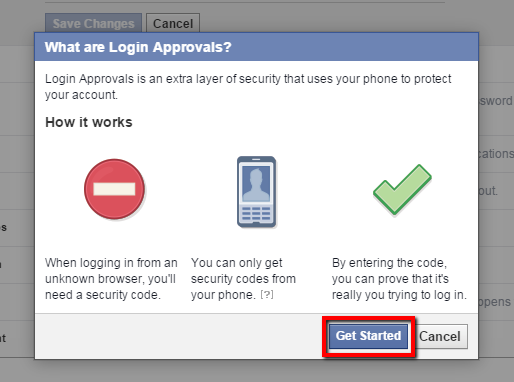
Task: Click the 'You can only get security codes' caption
Action: point(243,279)
